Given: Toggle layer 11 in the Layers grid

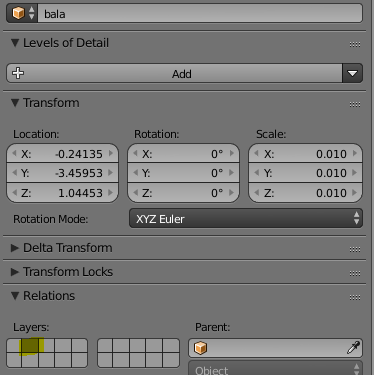Looking at the screenshot, I should pyautogui.click(x=14, y=360).
